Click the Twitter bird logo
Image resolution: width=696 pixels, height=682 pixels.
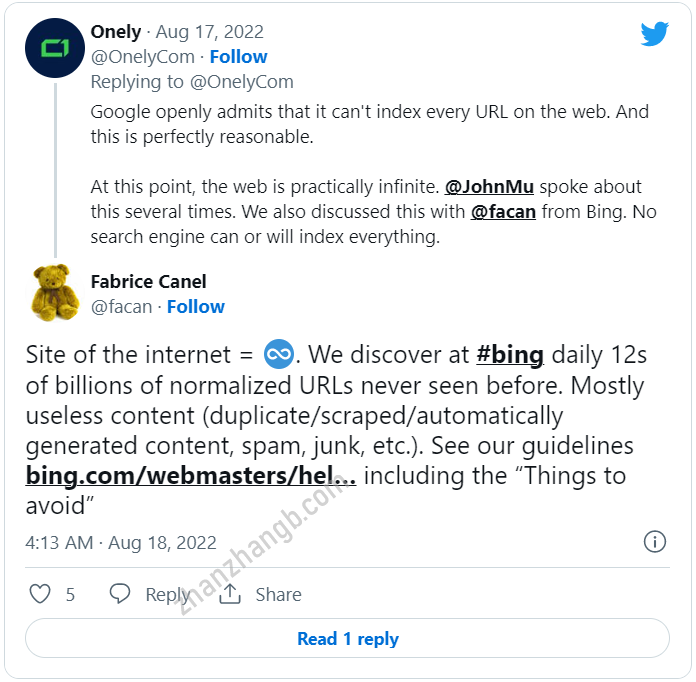pos(654,34)
